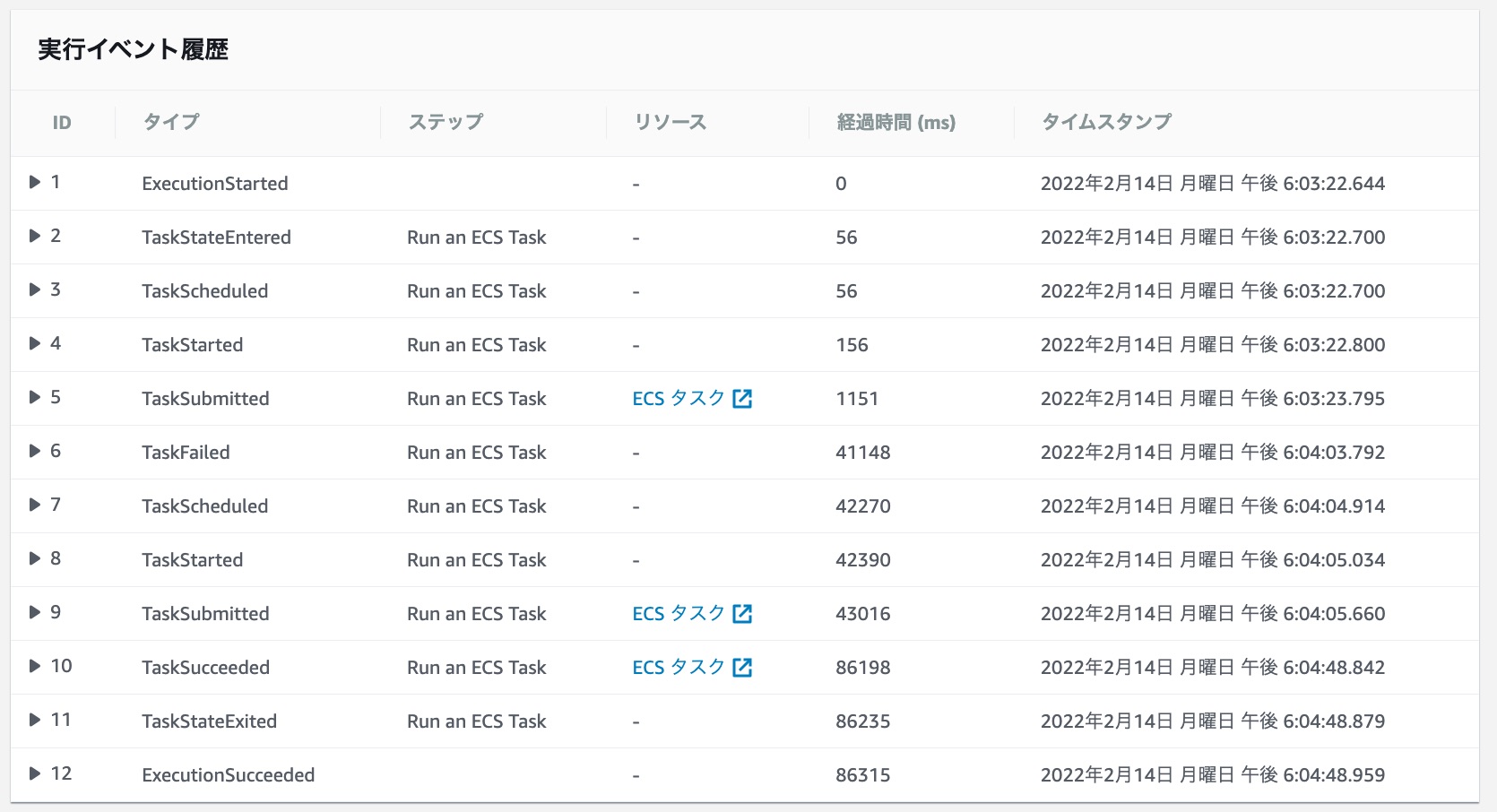Expand details of row 4 TaskStarted

click(35, 344)
